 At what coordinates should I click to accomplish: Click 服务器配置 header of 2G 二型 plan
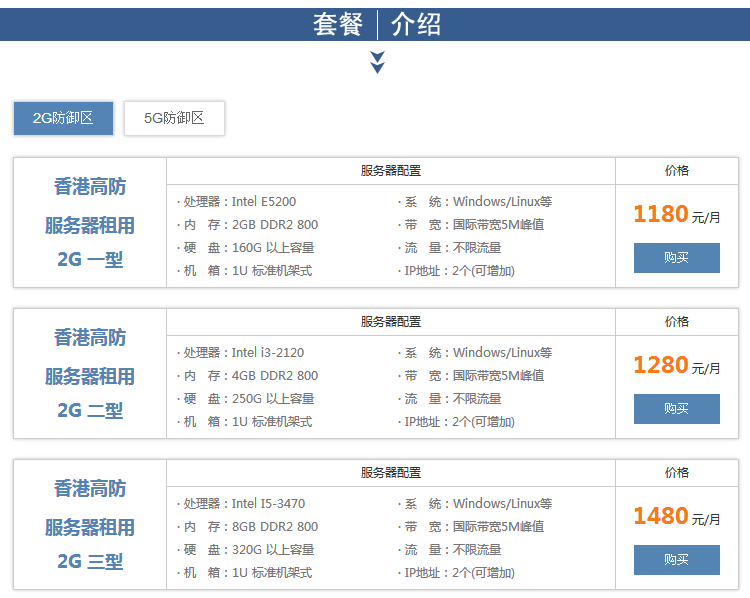(x=391, y=322)
